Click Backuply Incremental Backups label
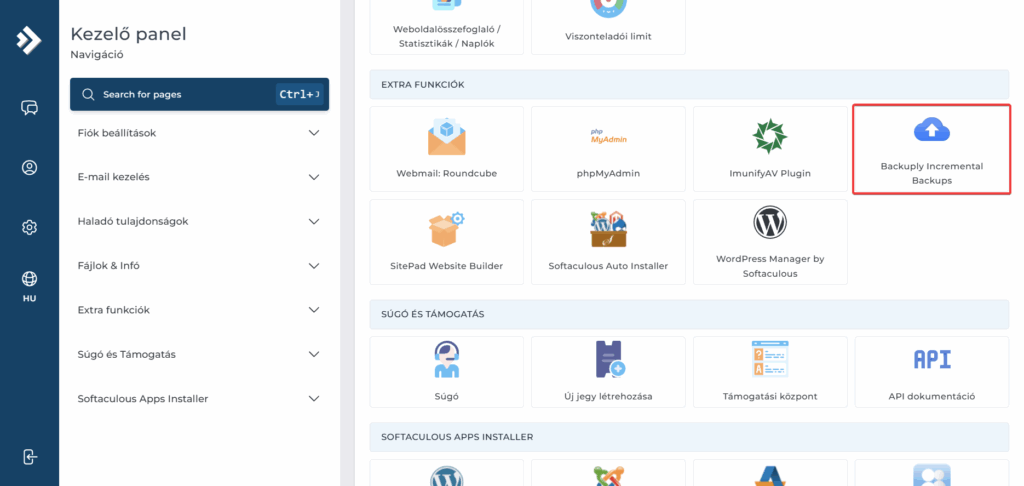The width and height of the screenshot is (1024, 486). coord(931,173)
